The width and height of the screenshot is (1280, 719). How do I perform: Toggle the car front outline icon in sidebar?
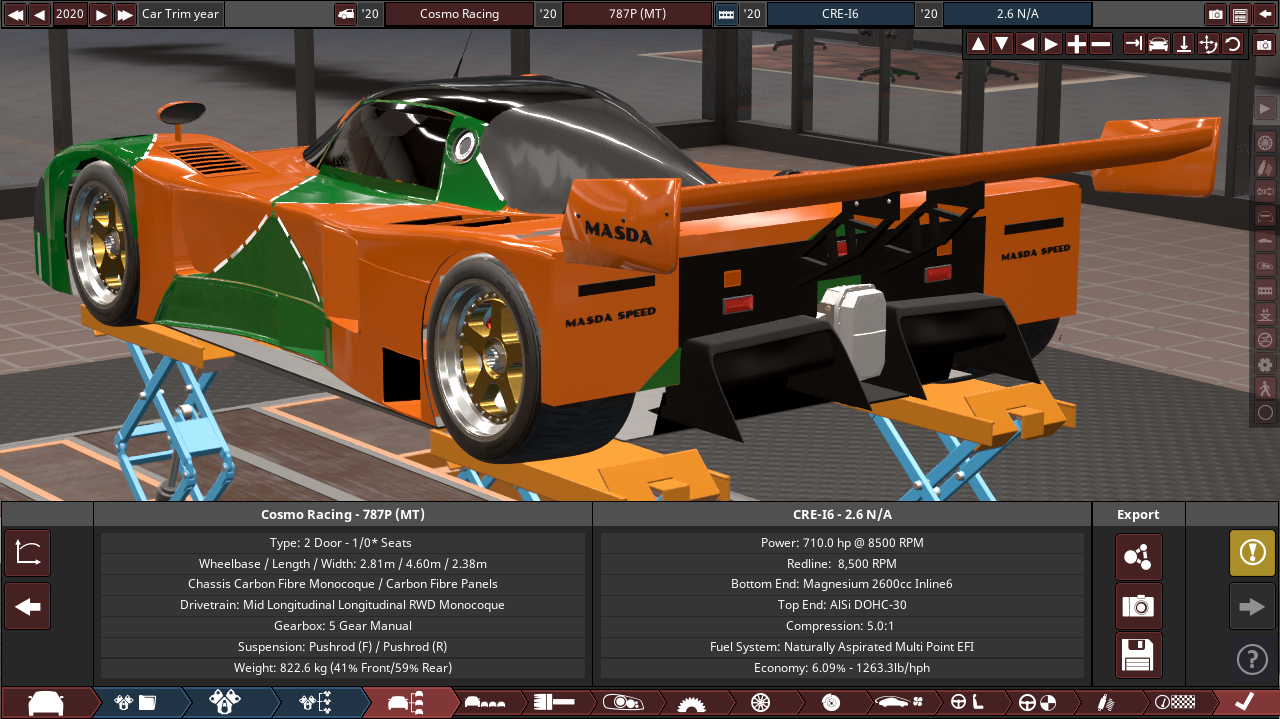click(1265, 216)
